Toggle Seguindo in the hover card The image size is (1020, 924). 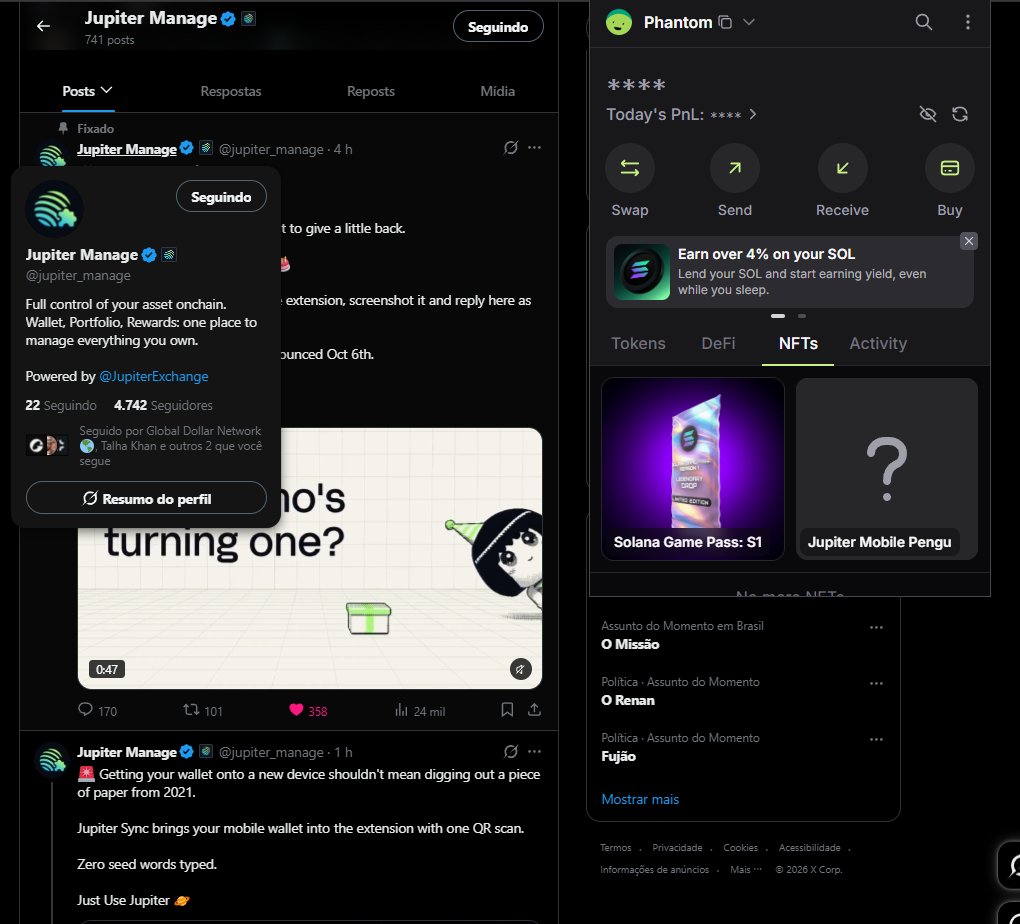coord(221,197)
